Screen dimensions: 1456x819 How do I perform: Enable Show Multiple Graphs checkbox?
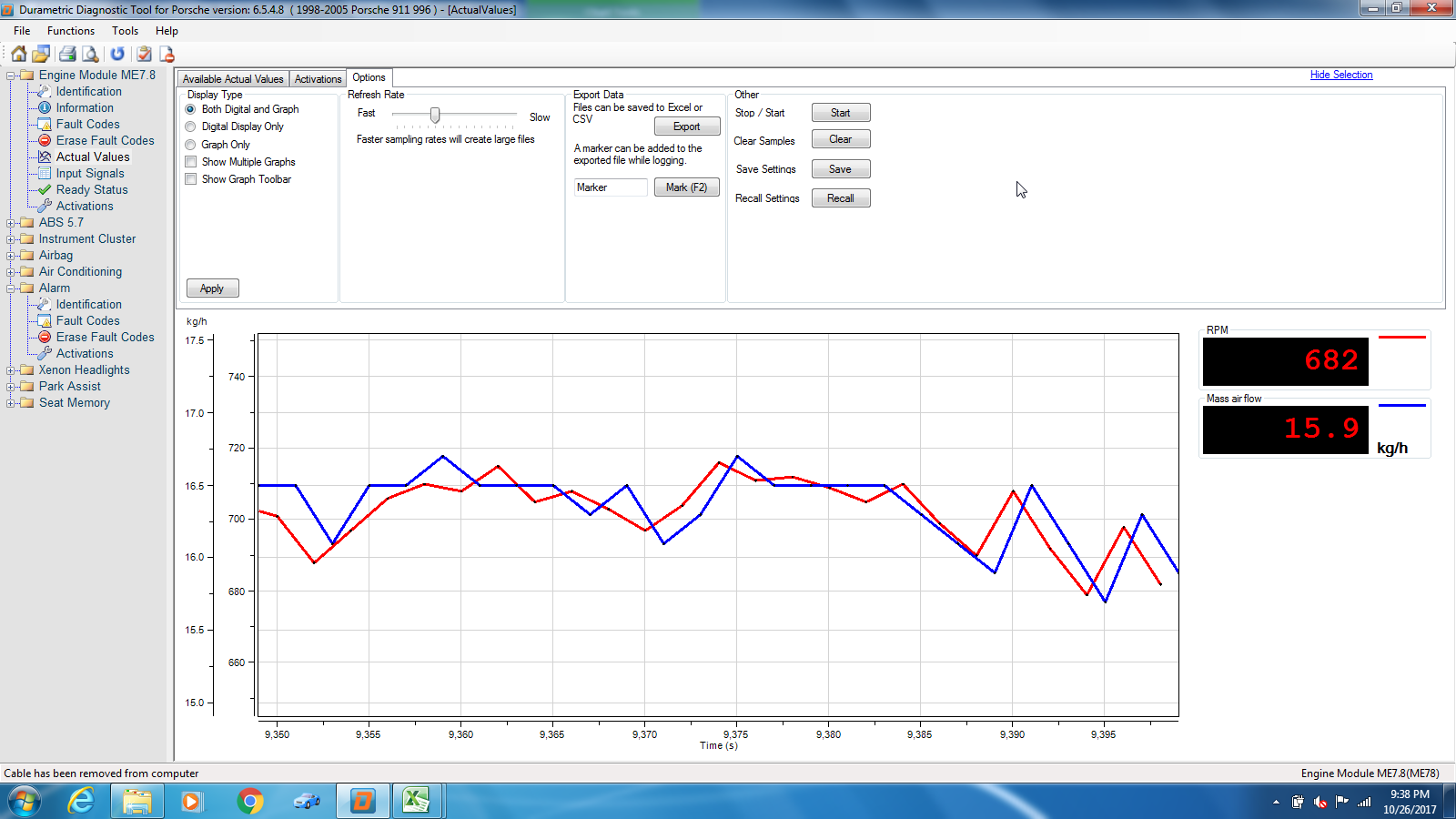[190, 162]
